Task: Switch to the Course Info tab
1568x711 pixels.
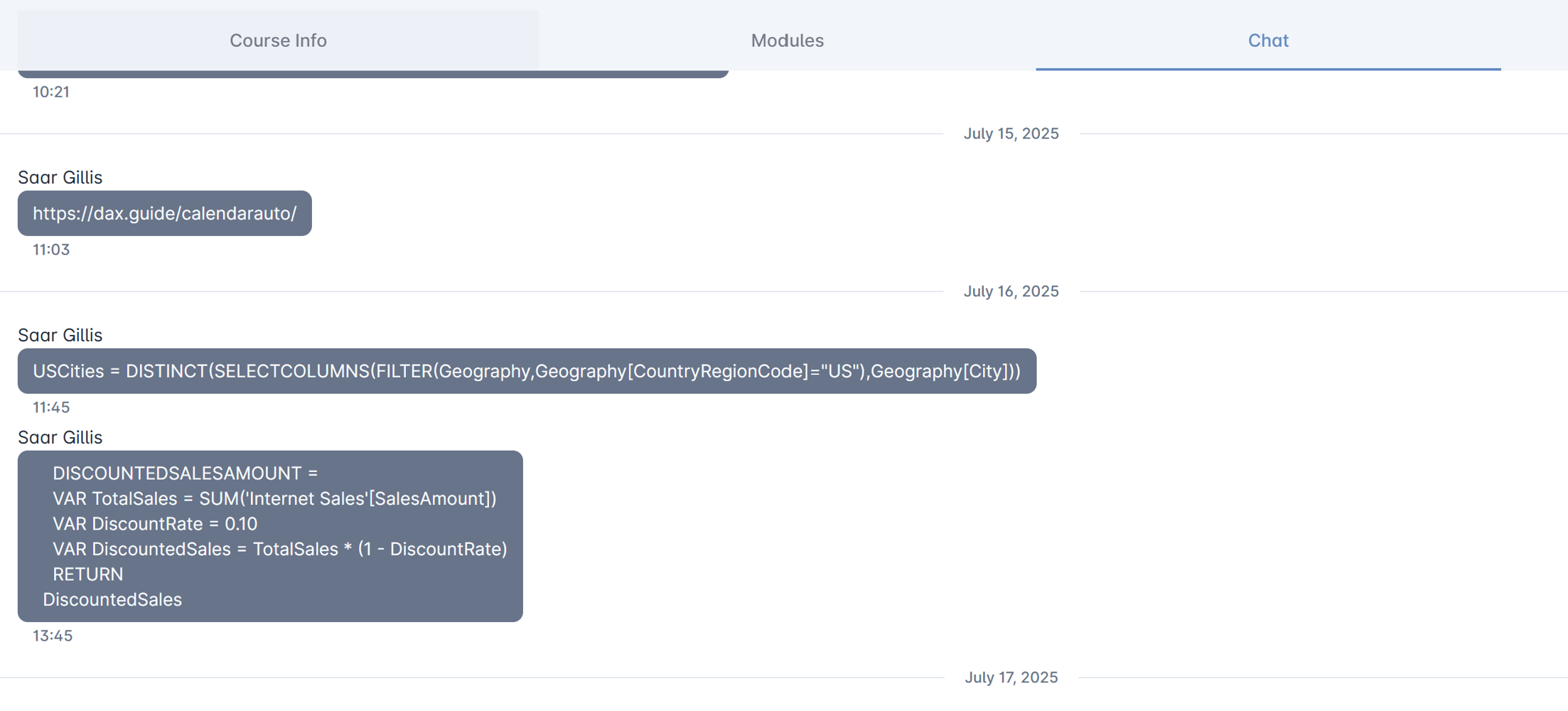Action: click(278, 41)
